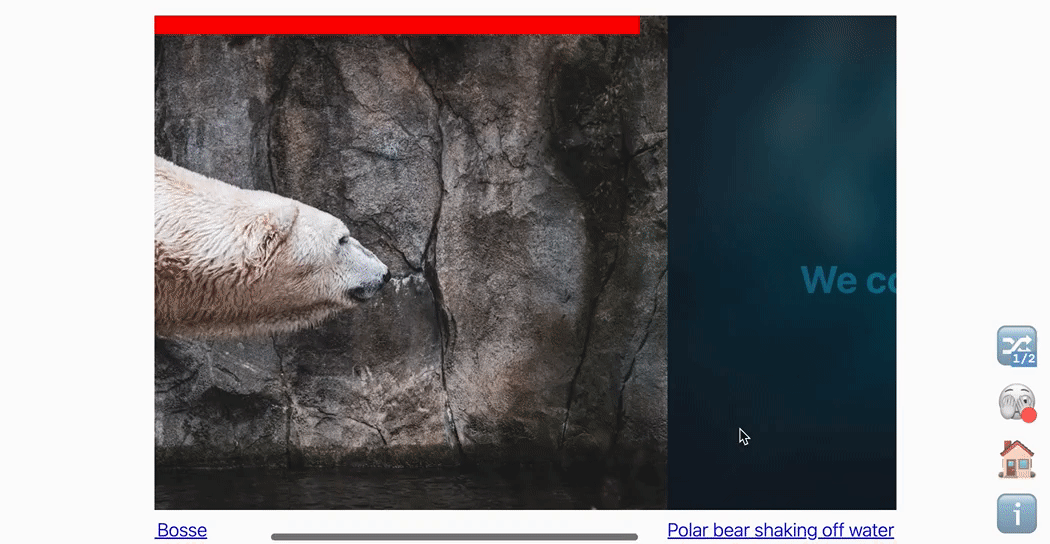Click the red progress bar

click(x=397, y=25)
